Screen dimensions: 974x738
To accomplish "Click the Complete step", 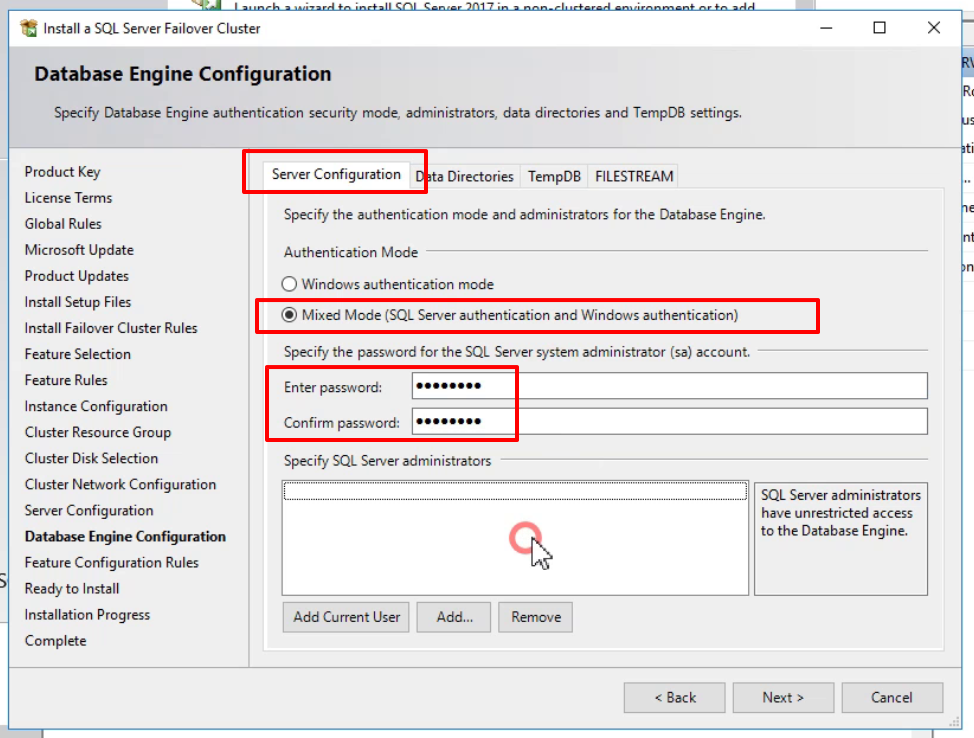I will point(55,641).
